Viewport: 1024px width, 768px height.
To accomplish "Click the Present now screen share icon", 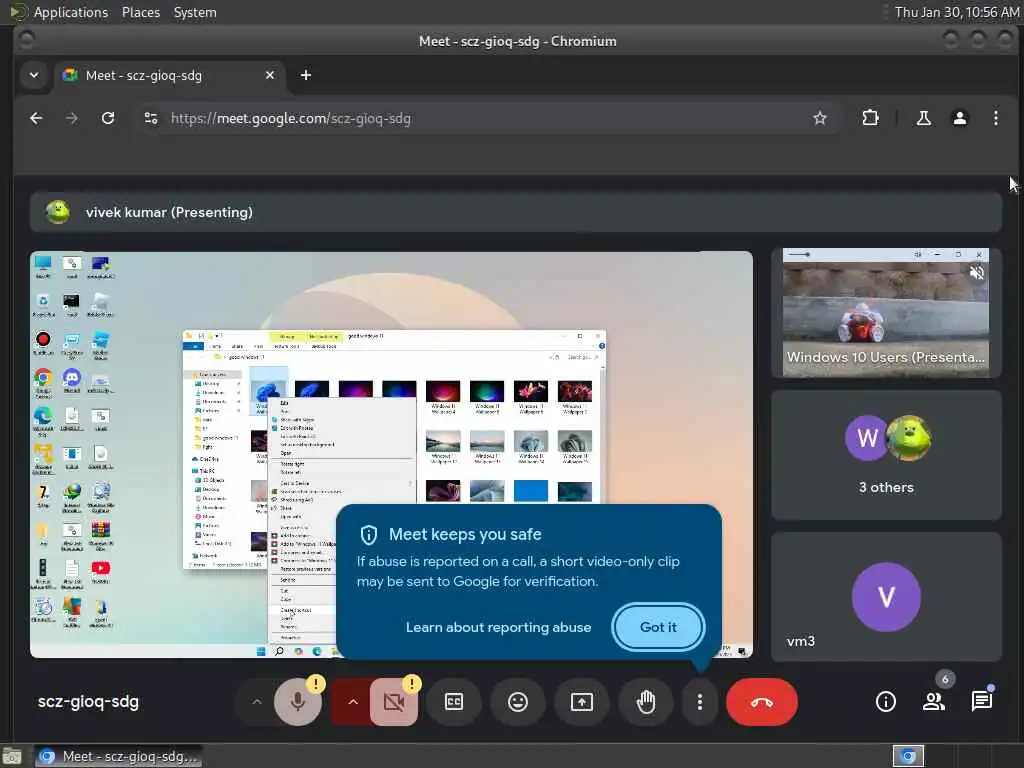I will point(582,702).
